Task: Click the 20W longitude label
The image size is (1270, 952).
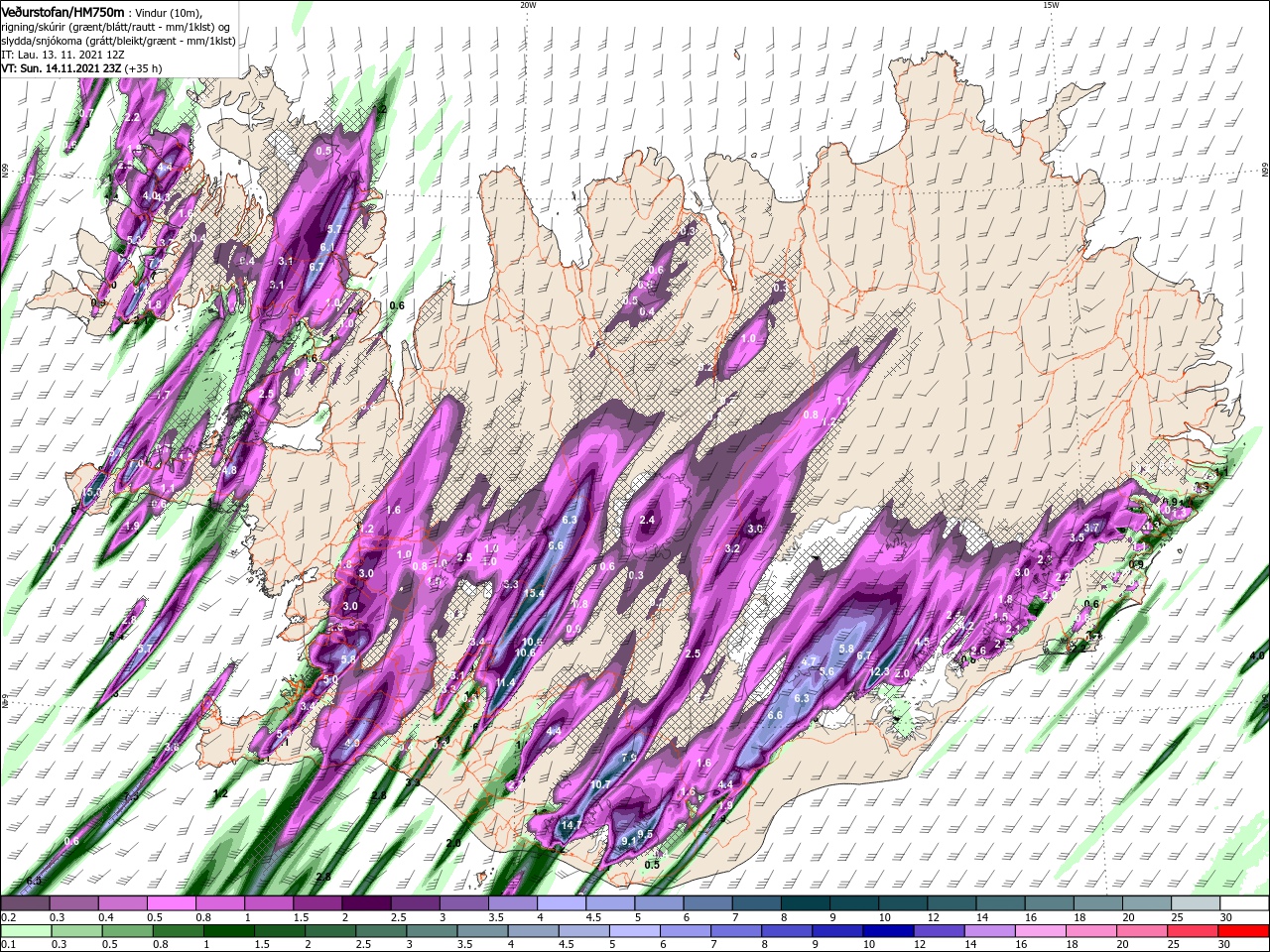Action: click(x=528, y=5)
